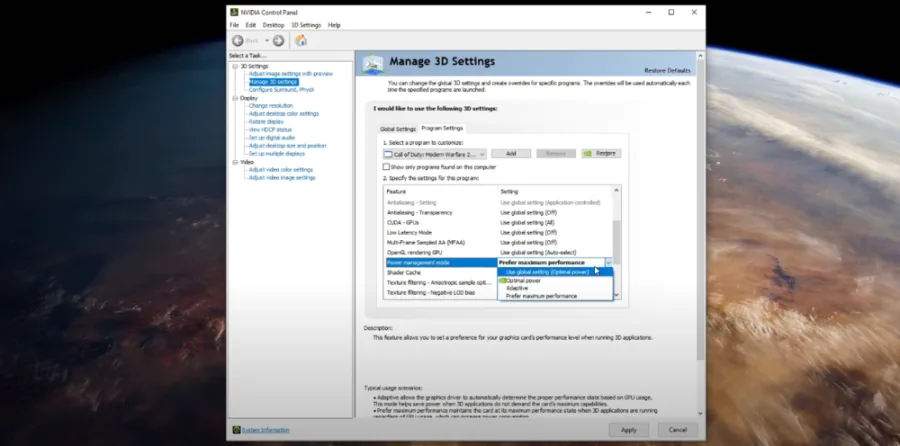Open the back history dropdown arrow
Screen dimensions: 900x446
267,41
